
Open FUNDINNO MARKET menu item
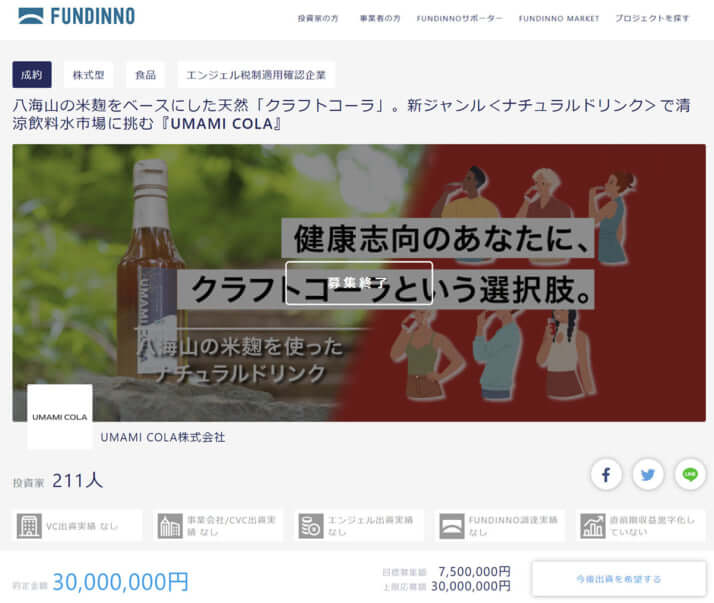pos(559,18)
